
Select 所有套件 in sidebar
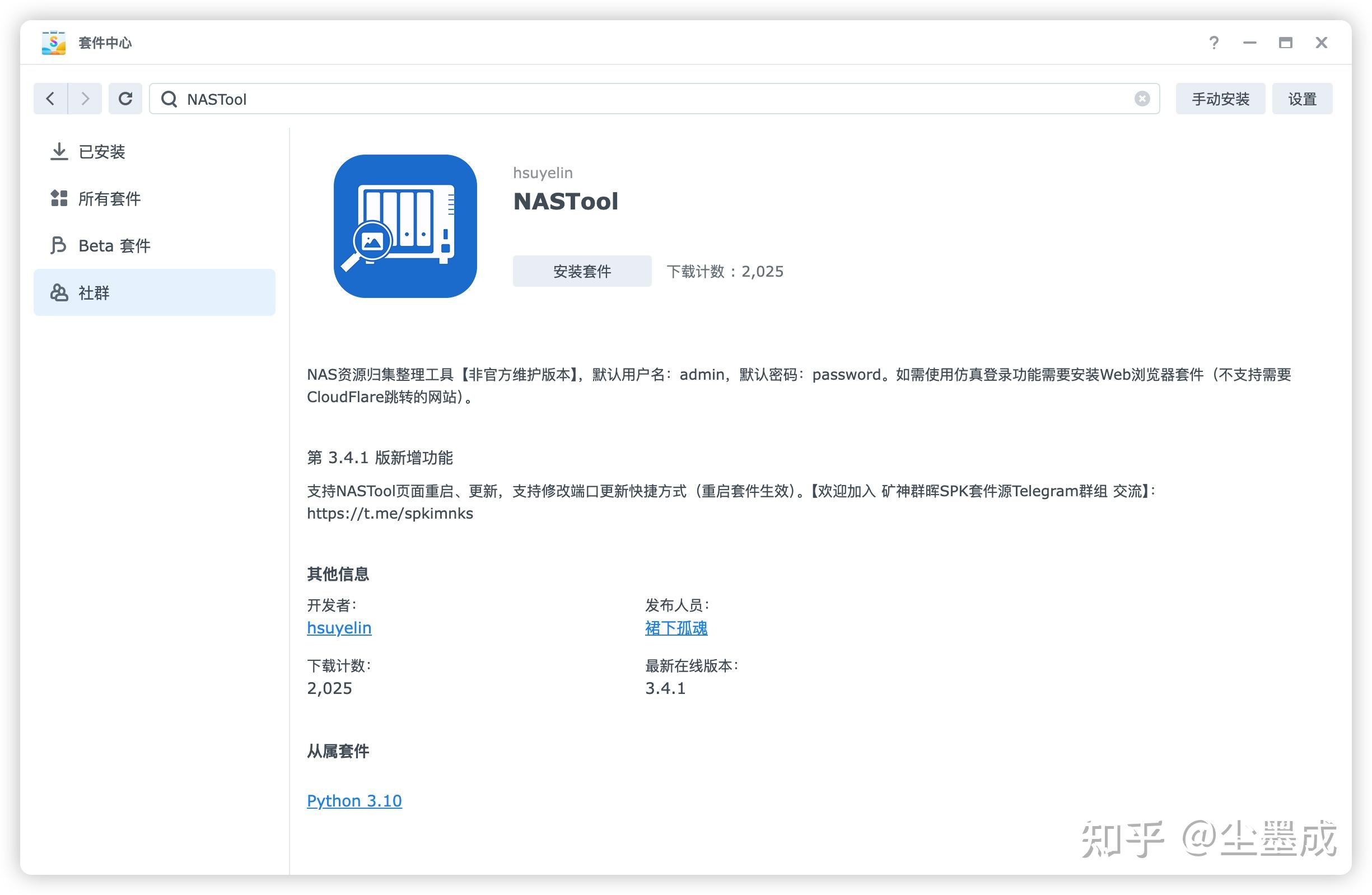click(x=109, y=198)
